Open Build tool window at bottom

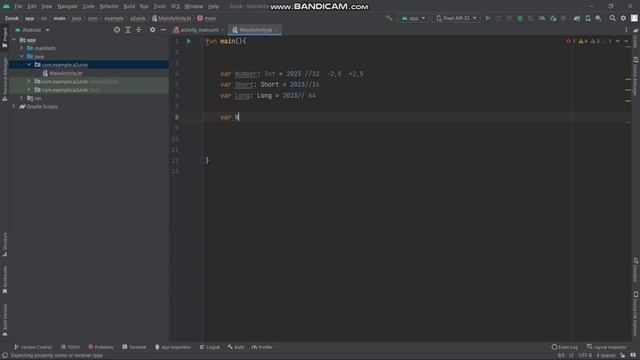pyautogui.click(x=236, y=347)
